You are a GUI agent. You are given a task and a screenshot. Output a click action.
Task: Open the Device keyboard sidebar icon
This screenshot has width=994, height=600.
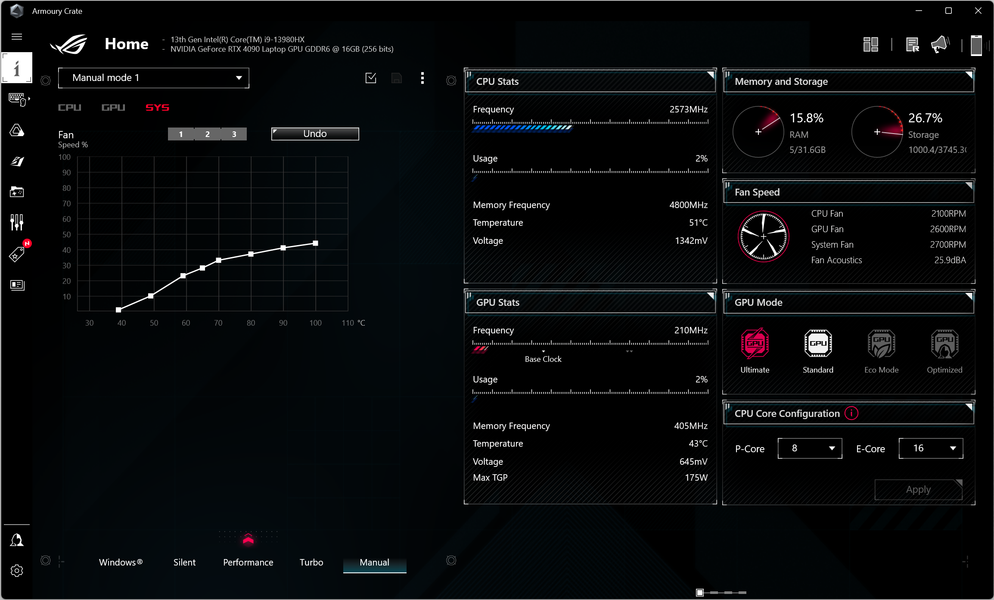[17, 100]
